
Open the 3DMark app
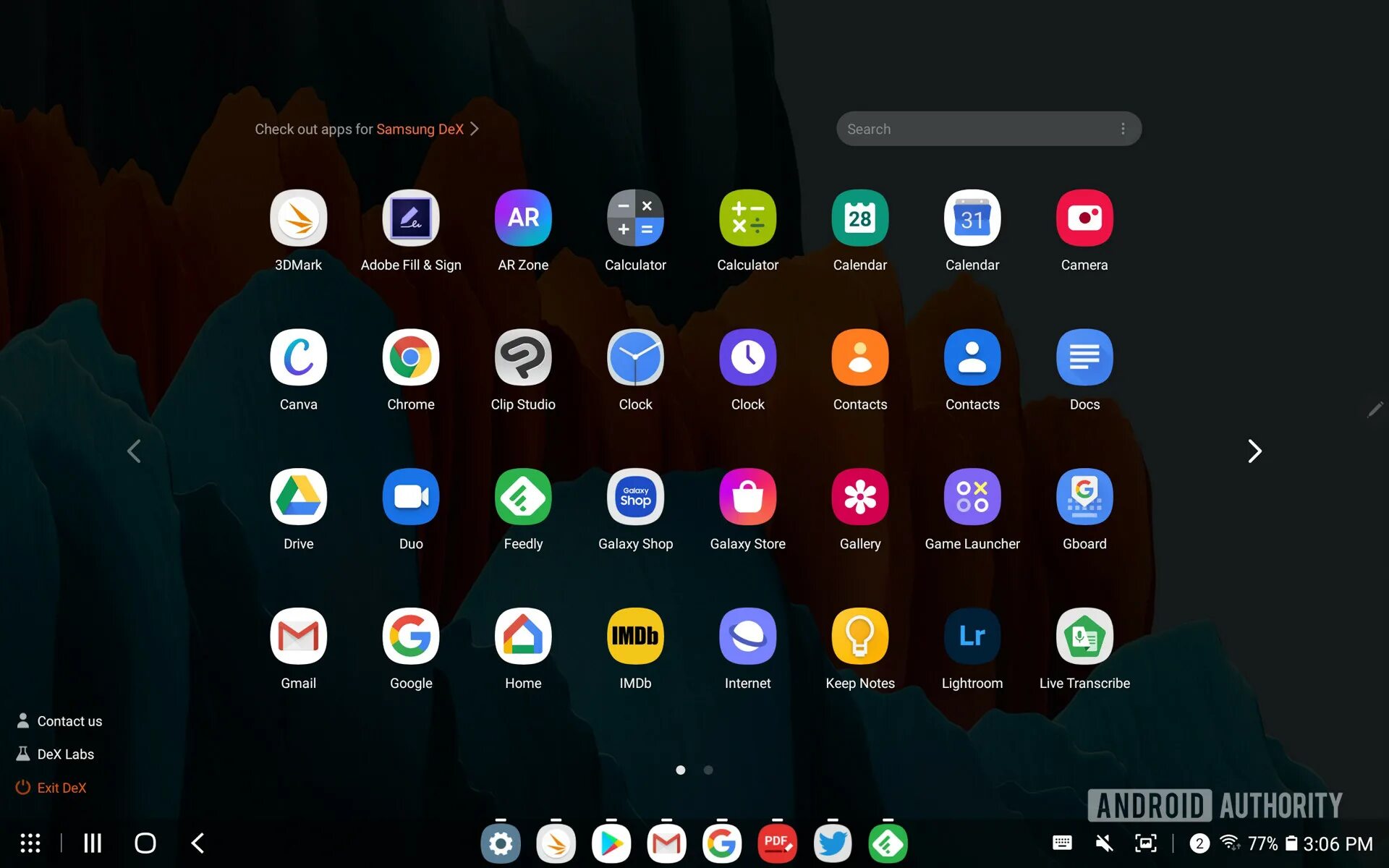click(x=298, y=218)
